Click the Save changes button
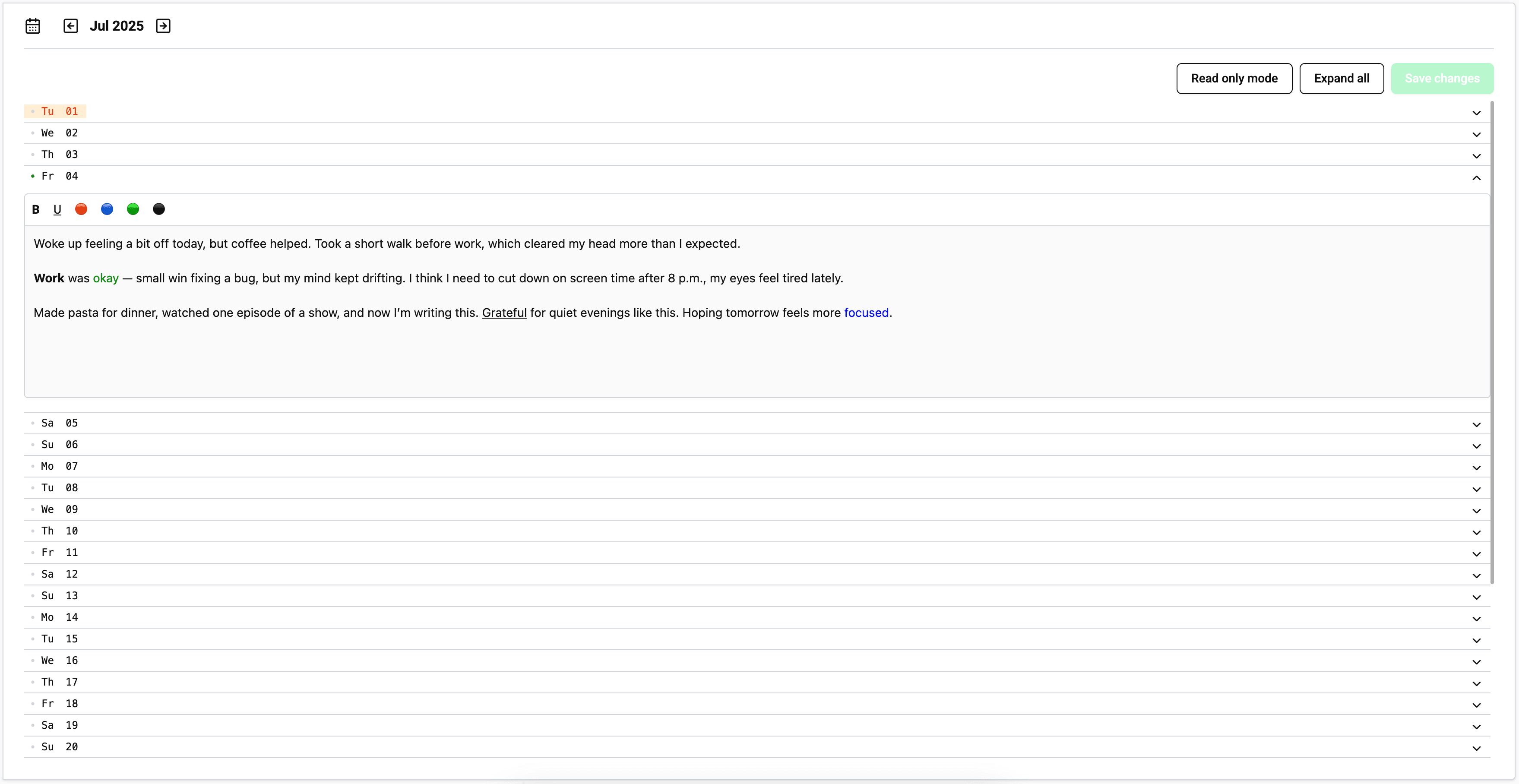Screen dimensions: 1519x784 (1442, 79)
